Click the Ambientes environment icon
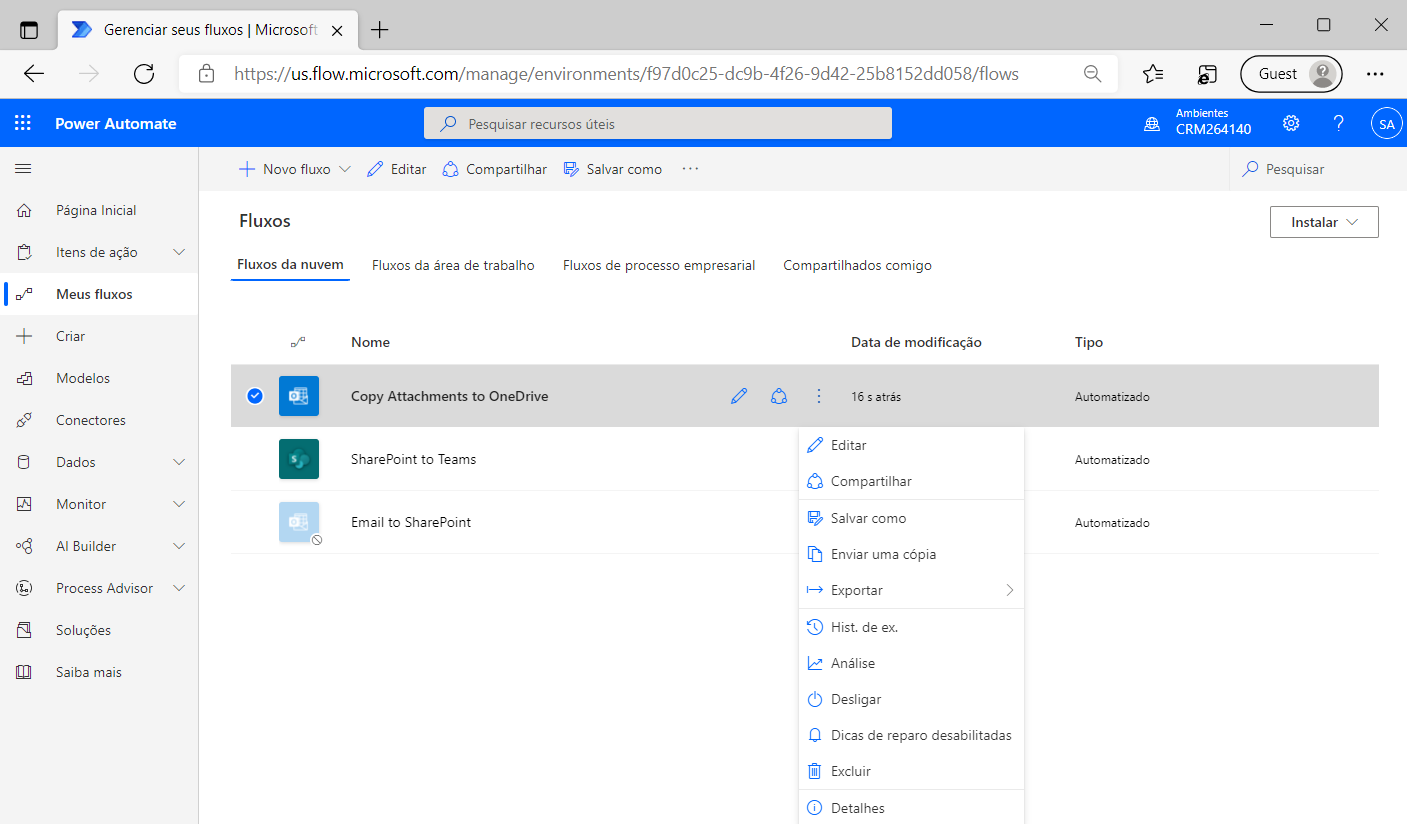This screenshot has height=824, width=1407. pyautogui.click(x=1153, y=124)
